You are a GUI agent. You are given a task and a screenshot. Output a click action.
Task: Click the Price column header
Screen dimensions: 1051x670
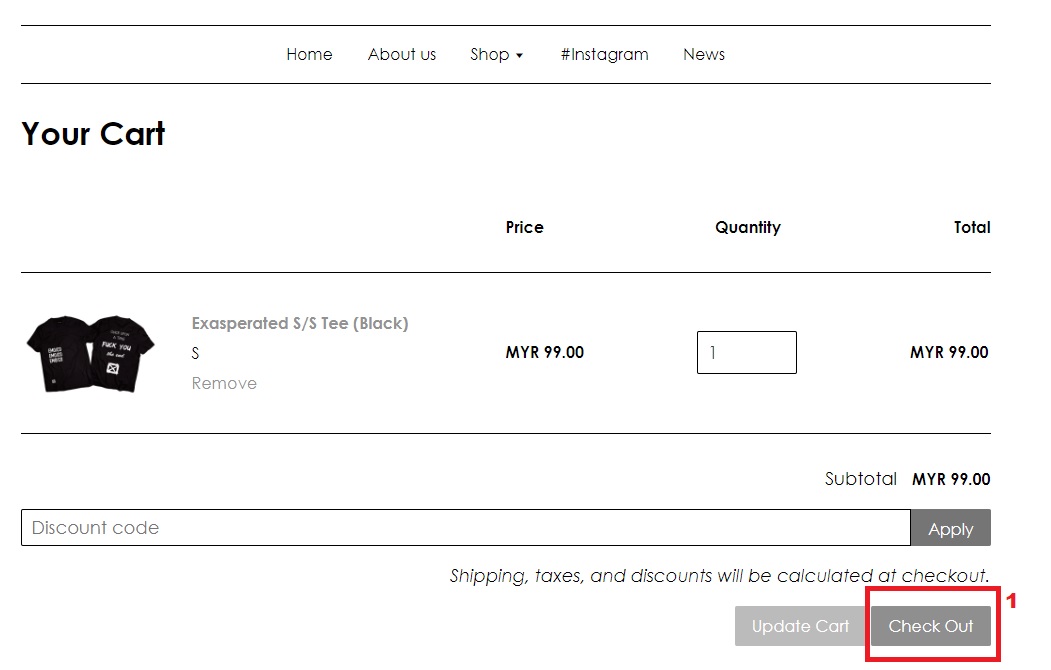click(x=524, y=228)
